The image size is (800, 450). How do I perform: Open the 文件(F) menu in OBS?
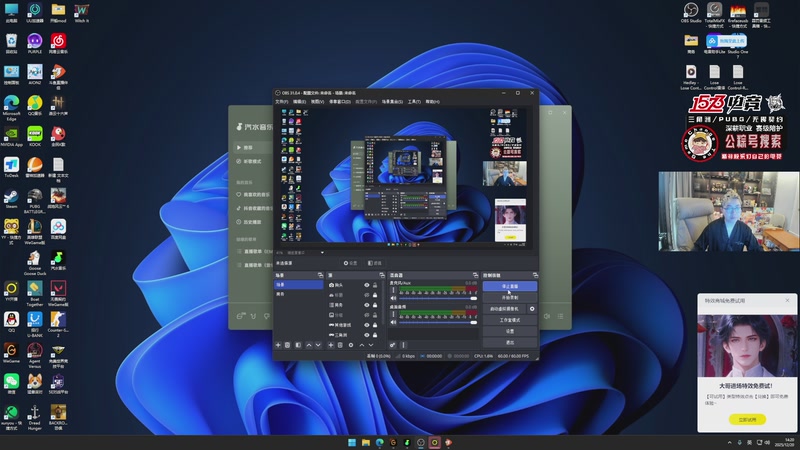(282, 102)
